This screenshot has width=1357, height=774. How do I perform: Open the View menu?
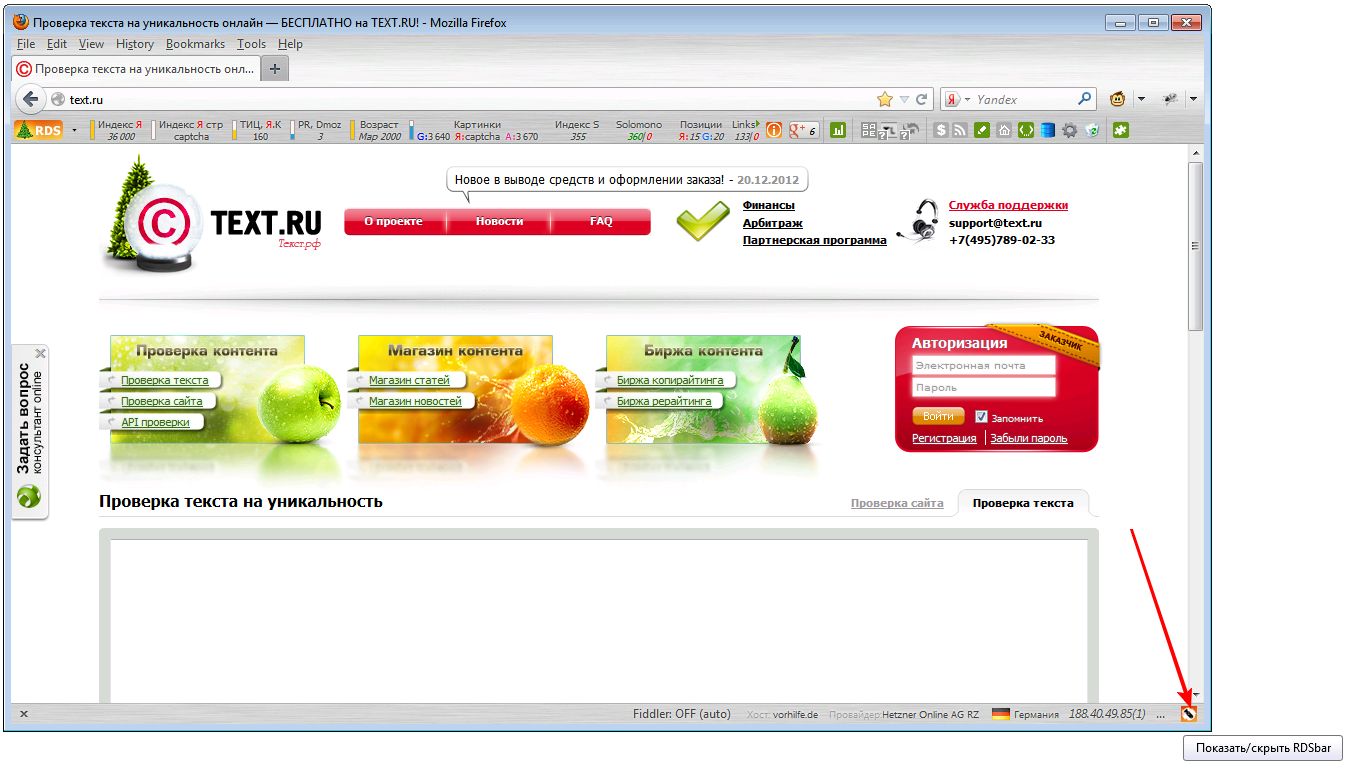pos(91,44)
